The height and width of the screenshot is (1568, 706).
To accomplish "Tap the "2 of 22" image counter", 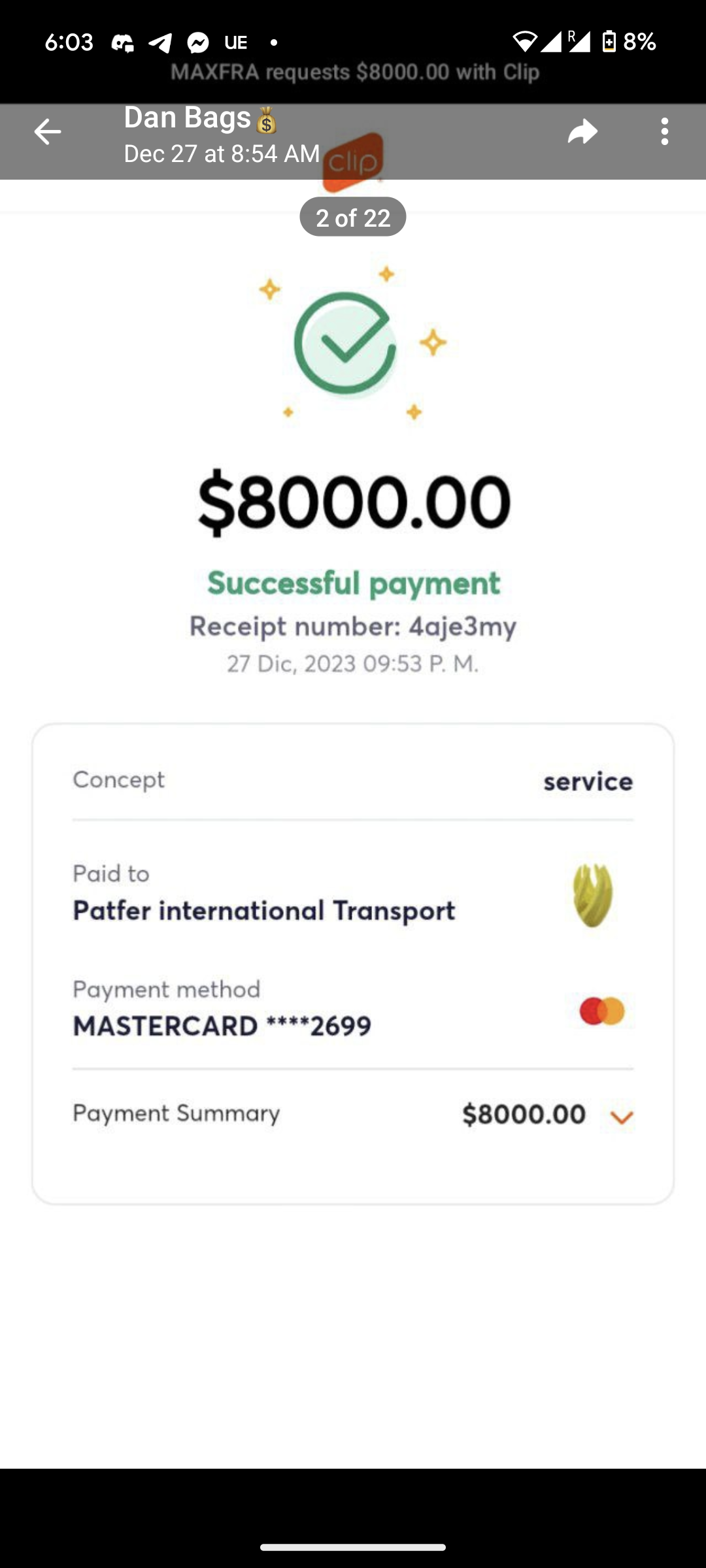I will (353, 217).
